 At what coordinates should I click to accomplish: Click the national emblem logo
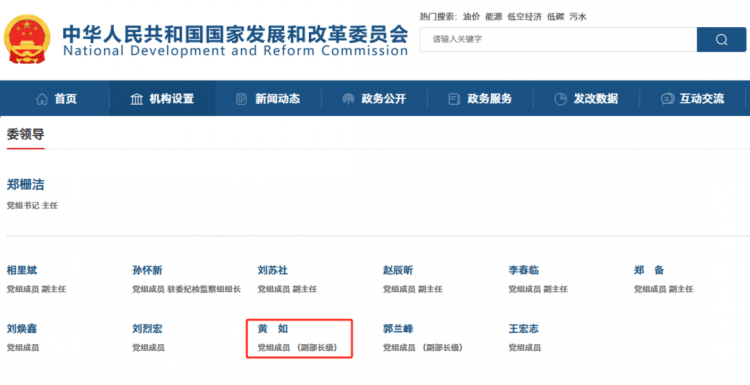[27, 40]
